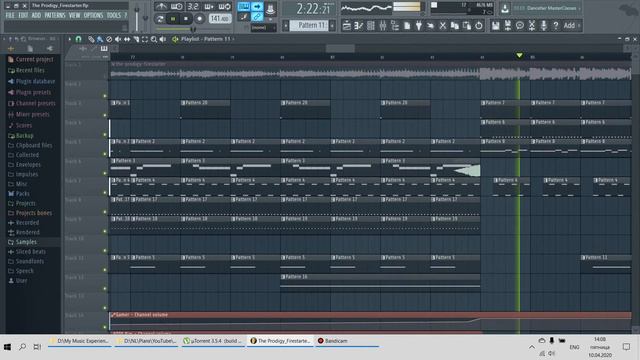640x360 pixels.
Task: Open the FILE menu
Action: [10, 16]
